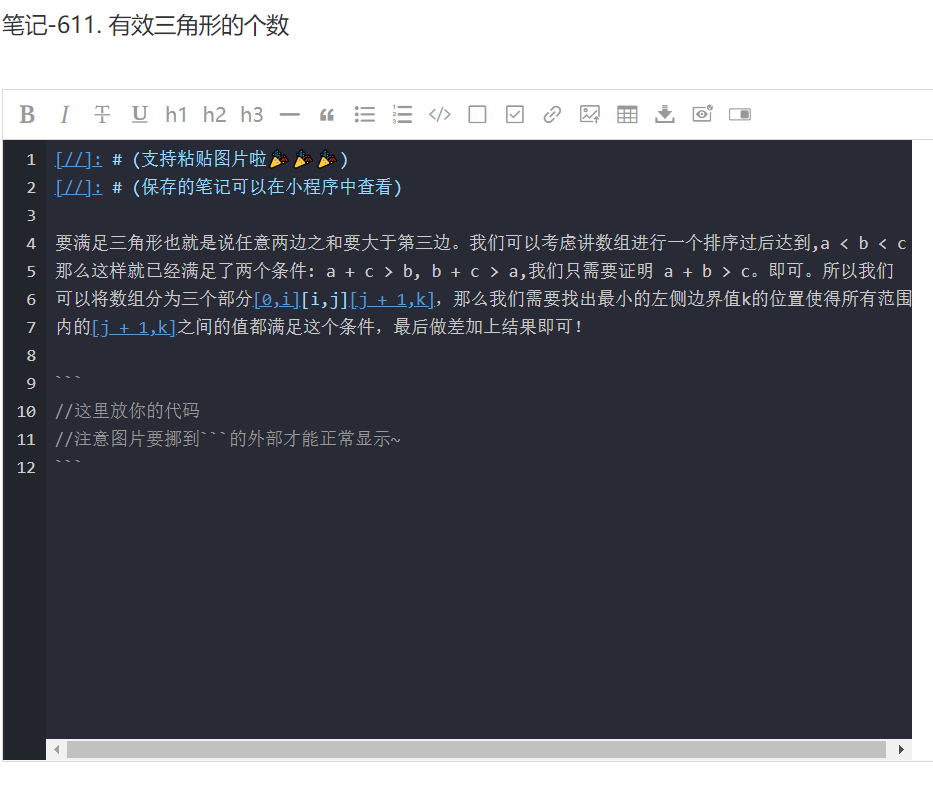Click the task list checkbox icon
The height and width of the screenshot is (789, 933).
point(514,114)
